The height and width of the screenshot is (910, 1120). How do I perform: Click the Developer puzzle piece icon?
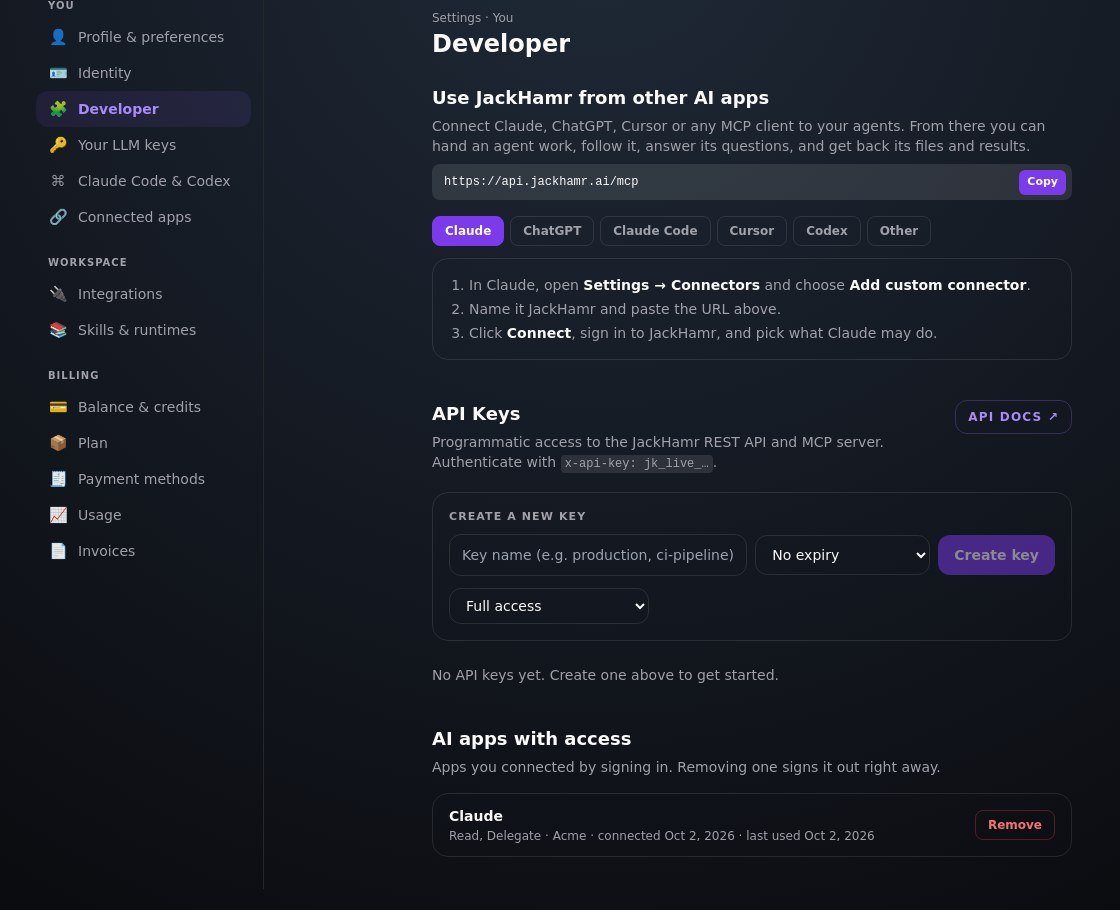[x=58, y=109]
